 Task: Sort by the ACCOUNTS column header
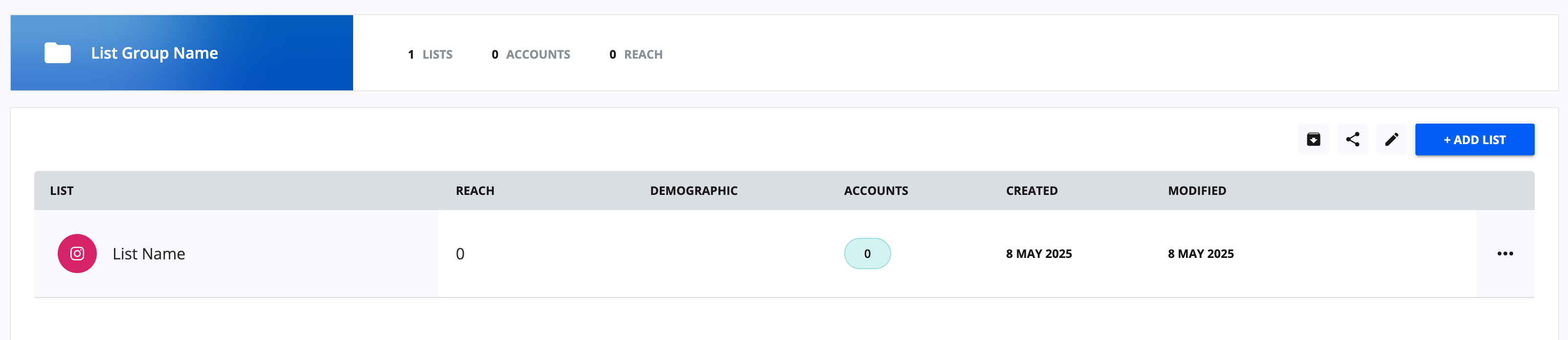pos(875,191)
